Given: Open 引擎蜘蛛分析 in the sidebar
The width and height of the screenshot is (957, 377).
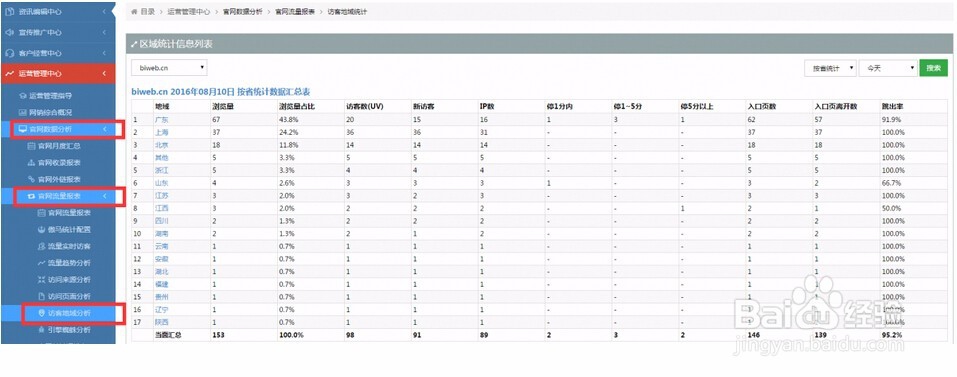Looking at the screenshot, I should 69,329.
